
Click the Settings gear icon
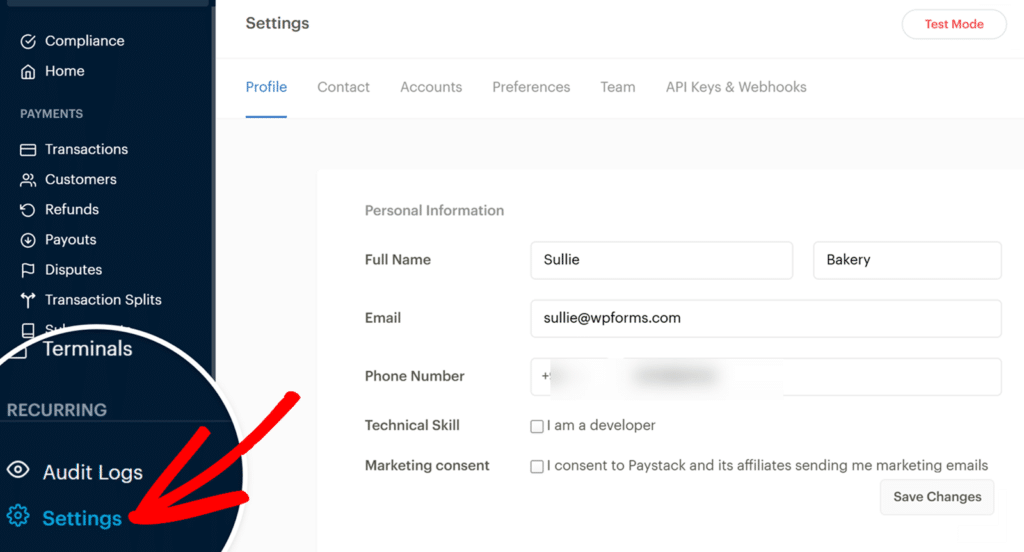pos(18,515)
